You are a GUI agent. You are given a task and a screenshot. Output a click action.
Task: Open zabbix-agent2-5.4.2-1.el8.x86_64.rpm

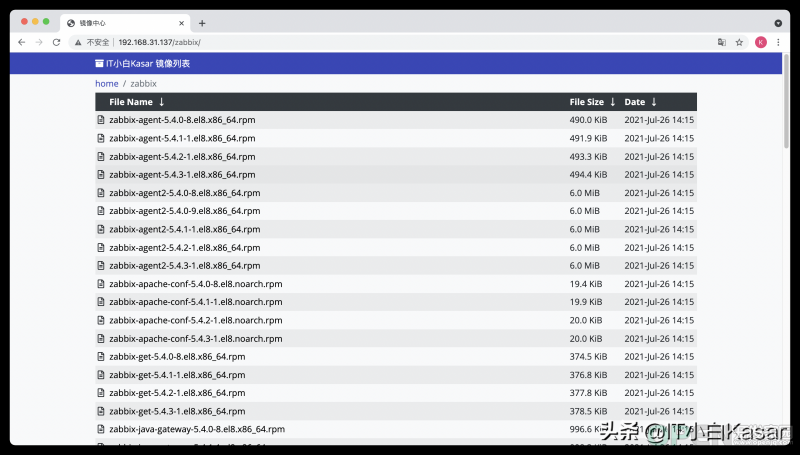tap(185, 247)
